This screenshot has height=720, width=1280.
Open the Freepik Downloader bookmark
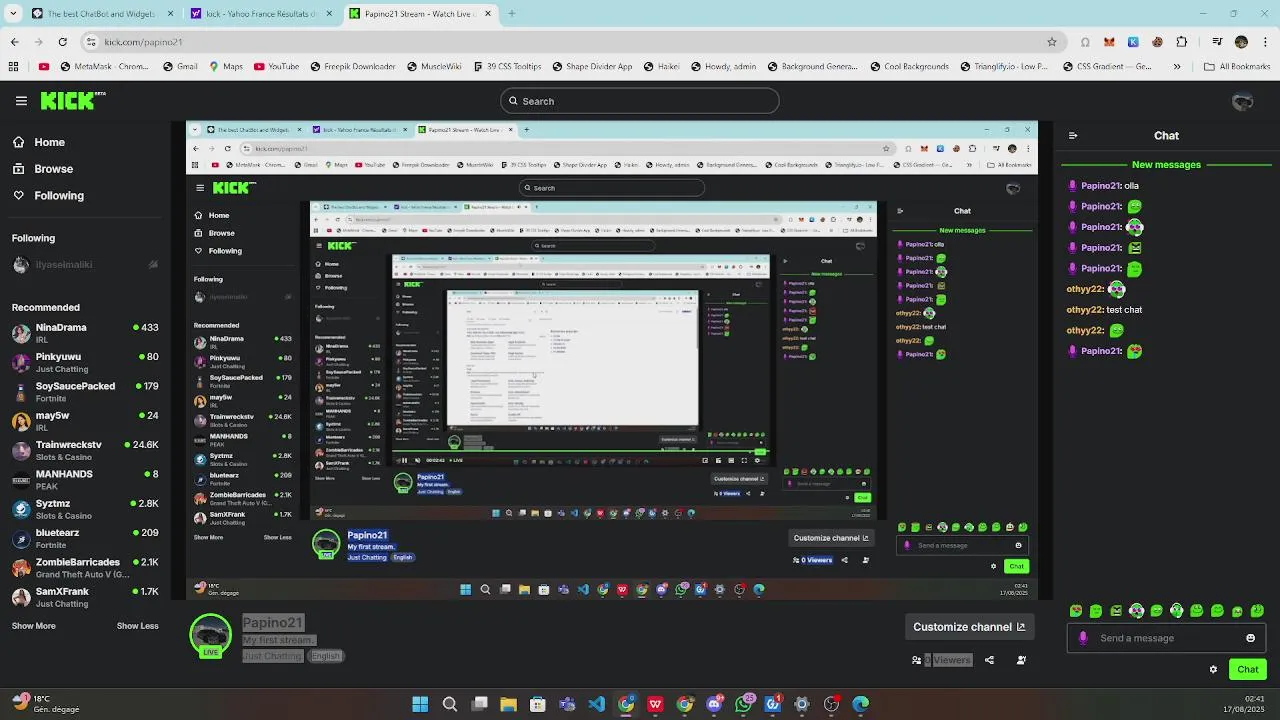pyautogui.click(x=353, y=67)
